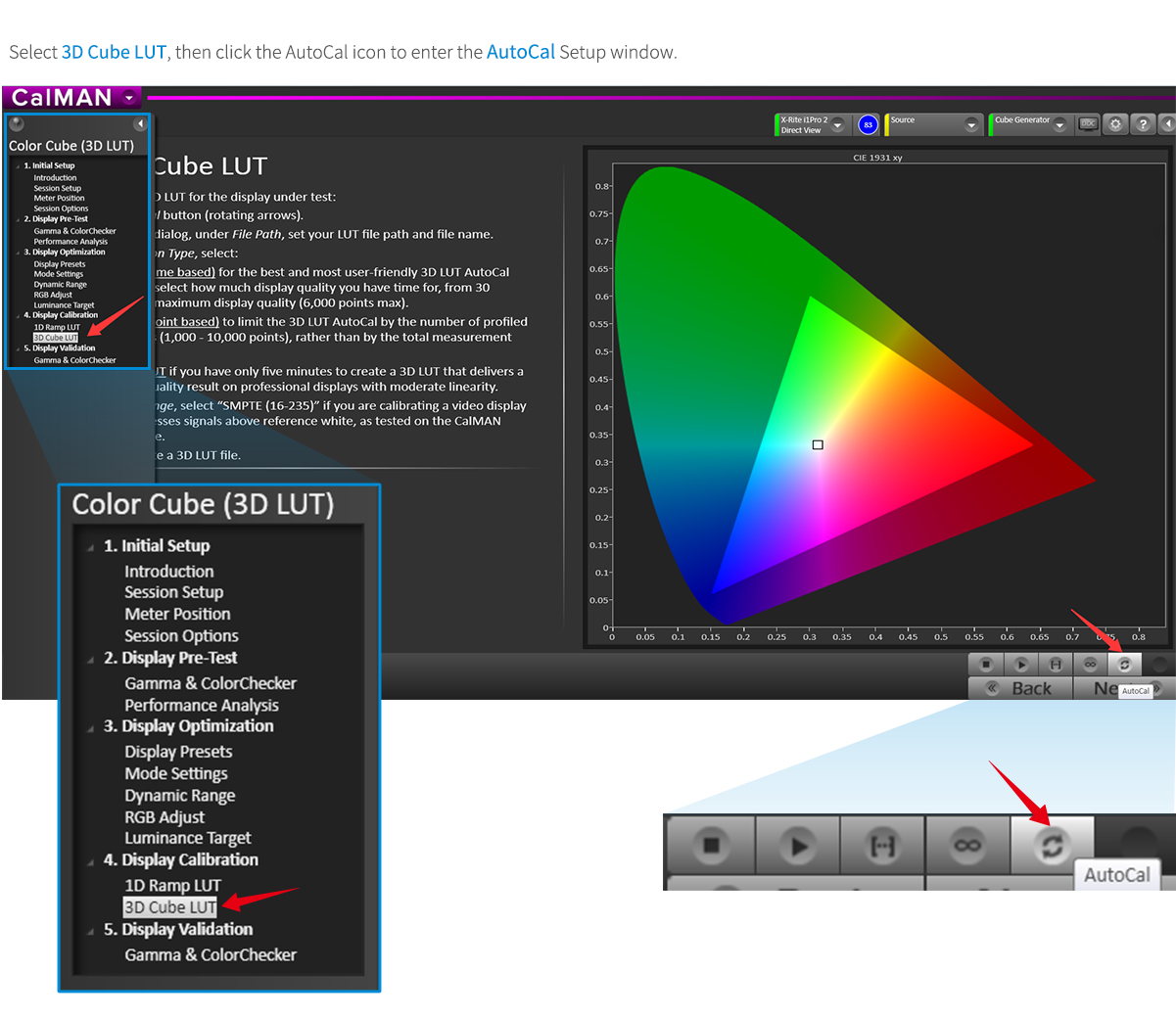Select Mode Settings in the enlarged workflow panel
The width and height of the screenshot is (1176, 1017).
(176, 773)
